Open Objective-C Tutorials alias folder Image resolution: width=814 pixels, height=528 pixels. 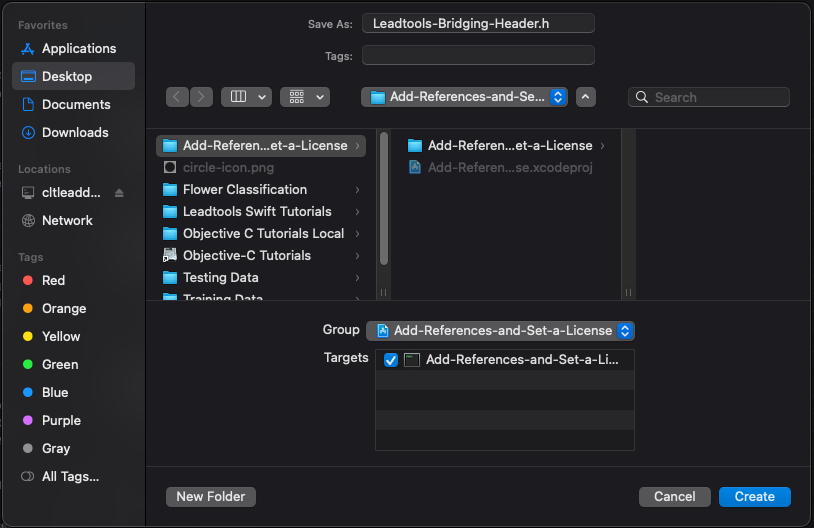(261, 255)
